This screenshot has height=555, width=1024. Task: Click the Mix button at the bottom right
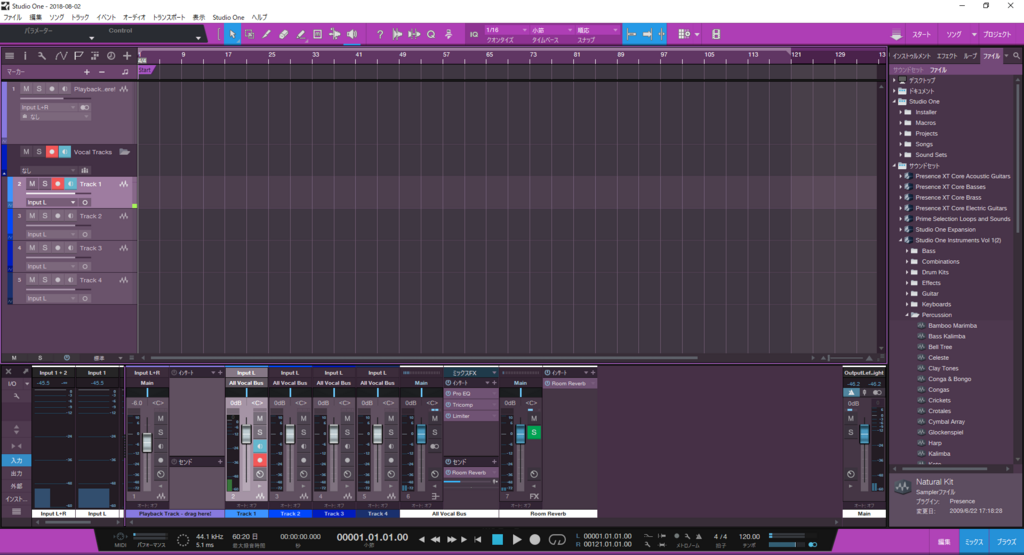pyautogui.click(x=974, y=542)
